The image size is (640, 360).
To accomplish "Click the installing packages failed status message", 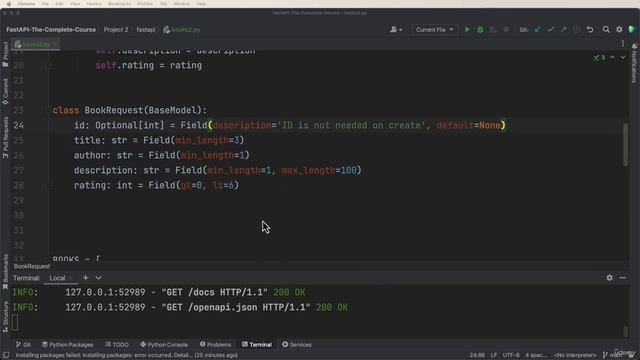I will 127,355.
